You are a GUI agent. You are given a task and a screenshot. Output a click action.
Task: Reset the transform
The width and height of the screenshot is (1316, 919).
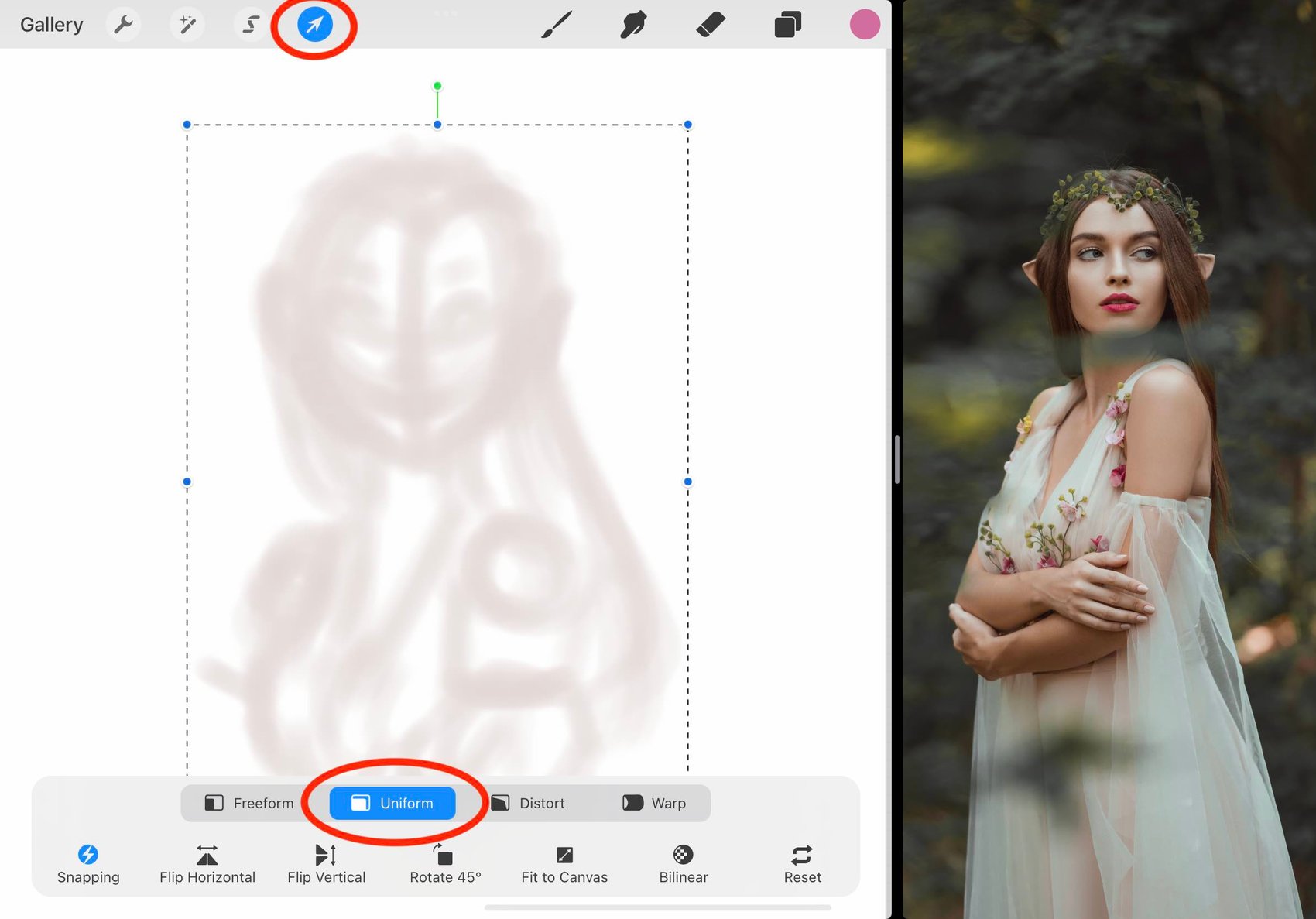(802, 864)
